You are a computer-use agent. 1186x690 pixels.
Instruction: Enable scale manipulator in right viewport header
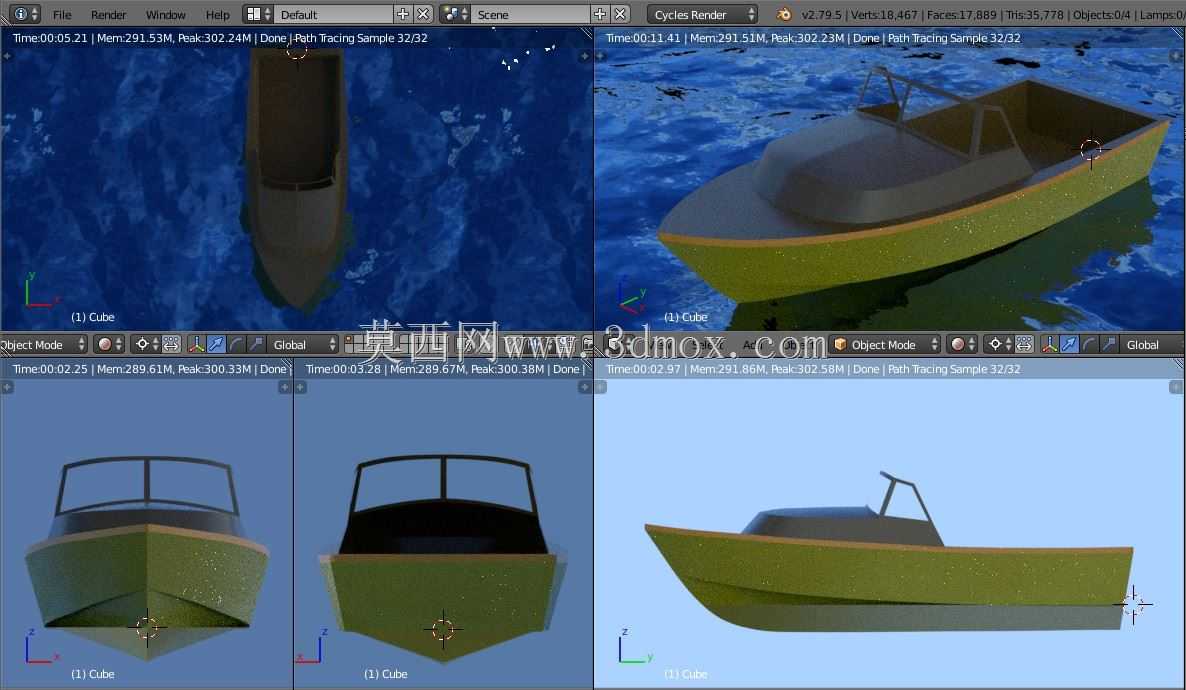[x=1110, y=344]
